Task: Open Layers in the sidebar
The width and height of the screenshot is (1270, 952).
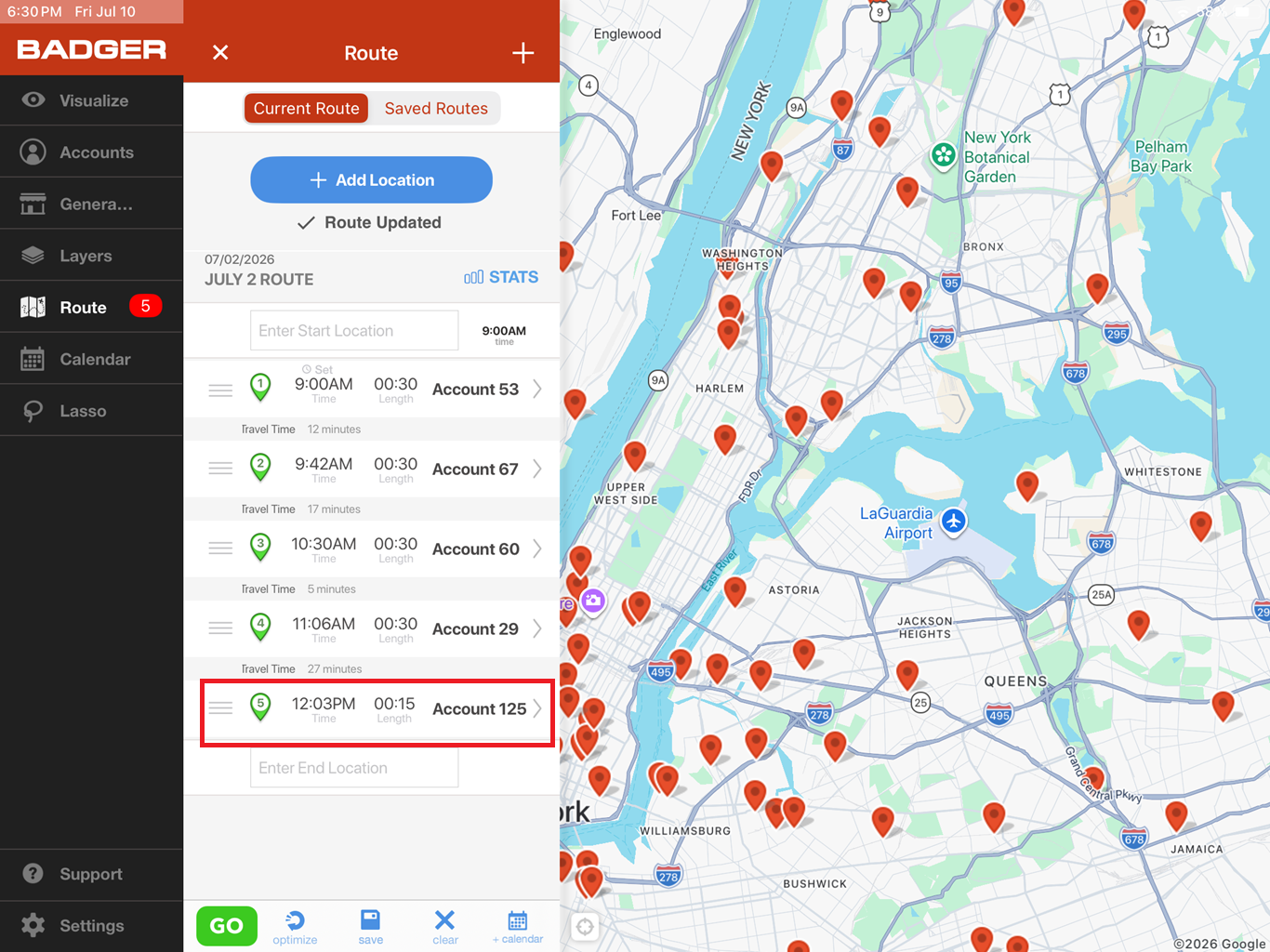Action: (x=91, y=256)
